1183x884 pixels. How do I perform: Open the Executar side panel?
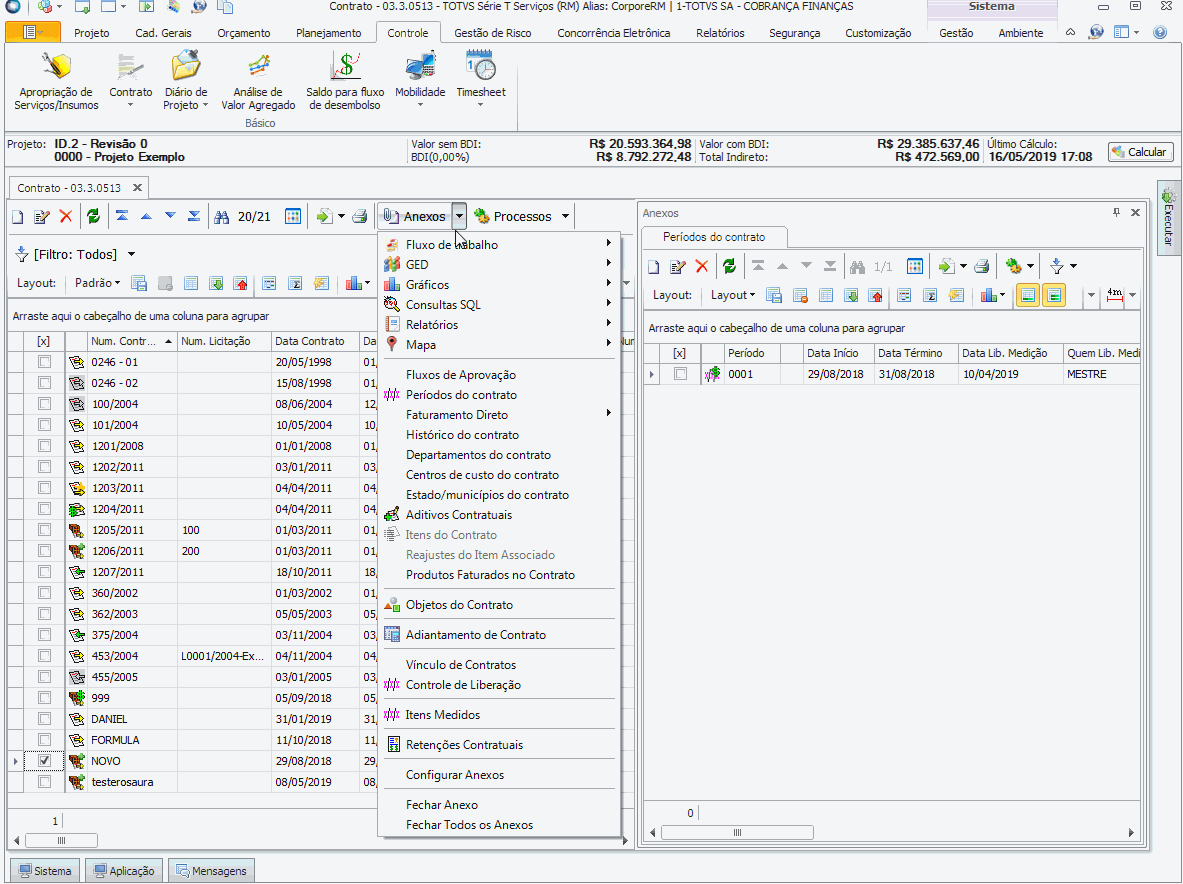click(1169, 219)
